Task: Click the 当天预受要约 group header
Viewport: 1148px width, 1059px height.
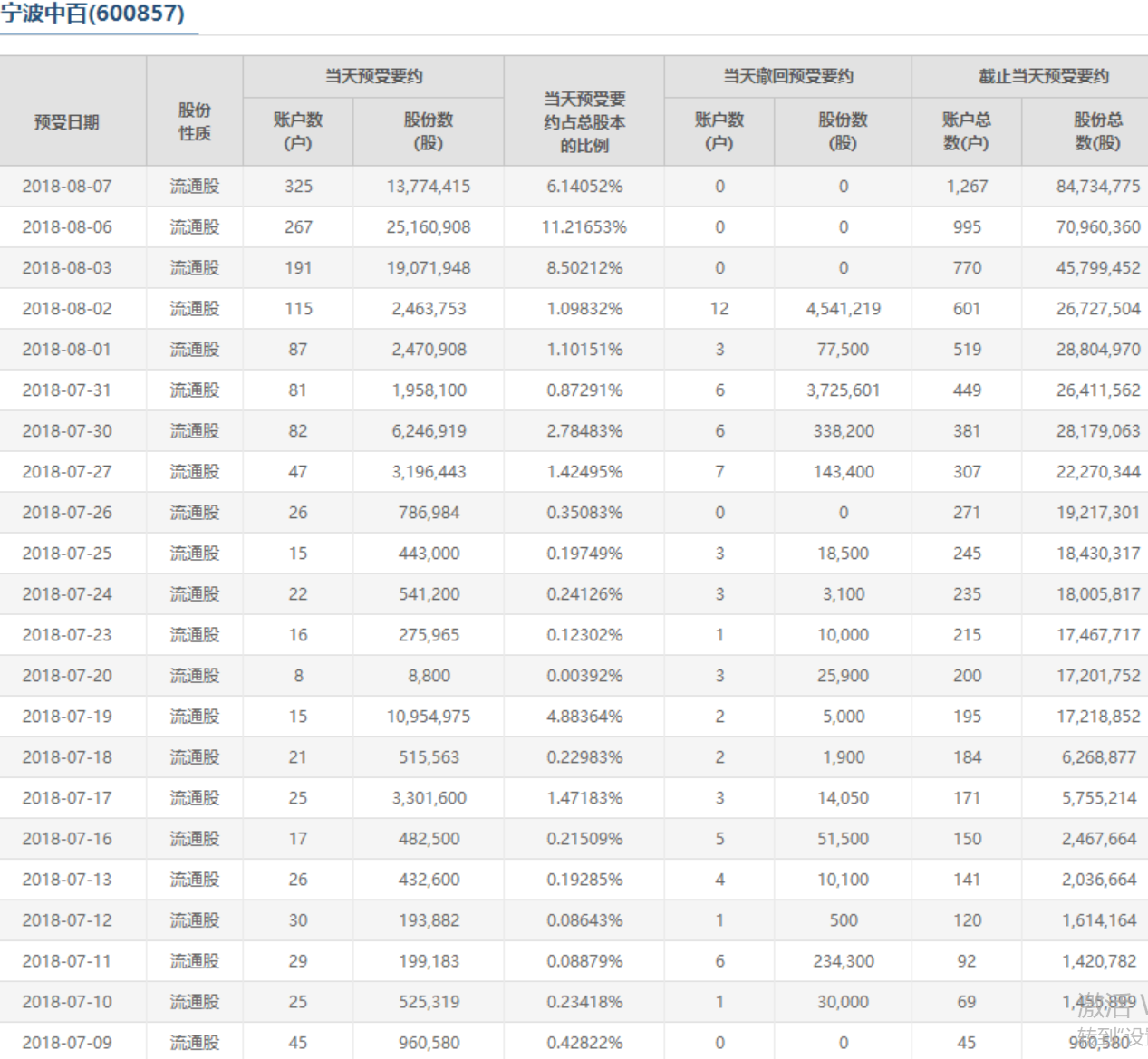Action: pos(373,77)
